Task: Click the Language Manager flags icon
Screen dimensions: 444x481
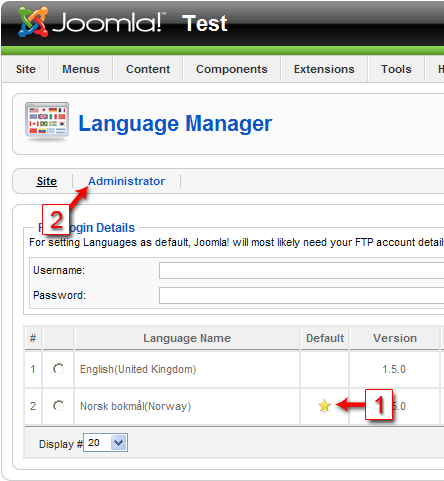Action: pyautogui.click(x=47, y=121)
